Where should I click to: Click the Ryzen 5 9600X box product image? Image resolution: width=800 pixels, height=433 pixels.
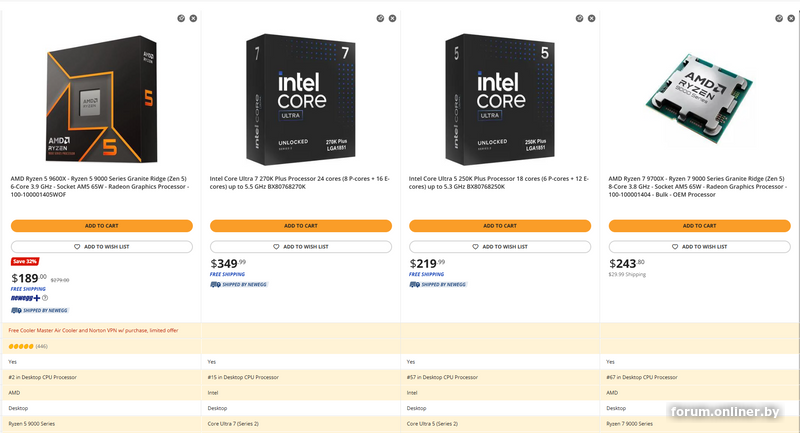(100, 95)
